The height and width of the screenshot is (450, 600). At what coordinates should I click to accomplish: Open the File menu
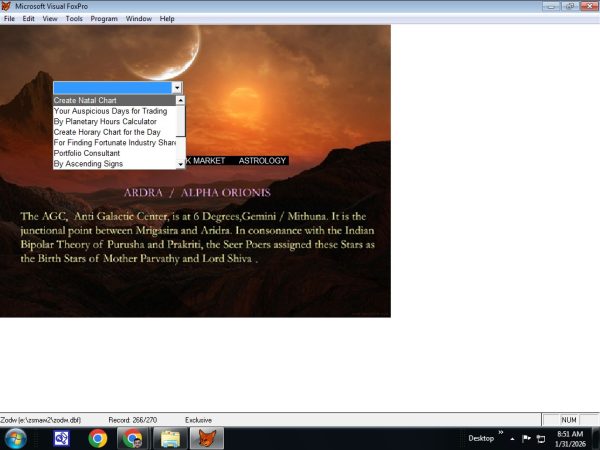pos(10,19)
